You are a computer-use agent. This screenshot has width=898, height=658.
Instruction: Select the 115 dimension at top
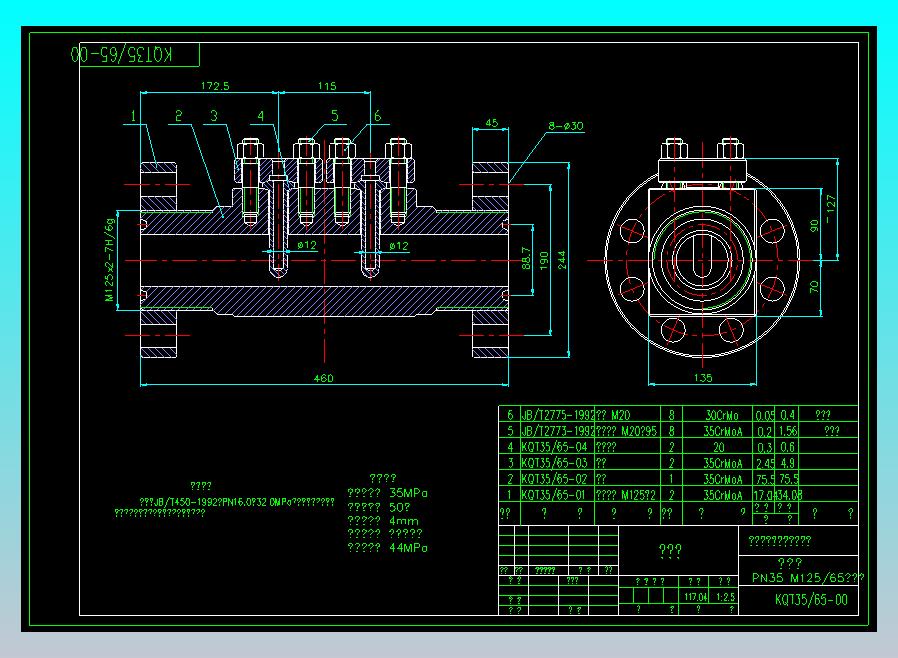(x=326, y=87)
